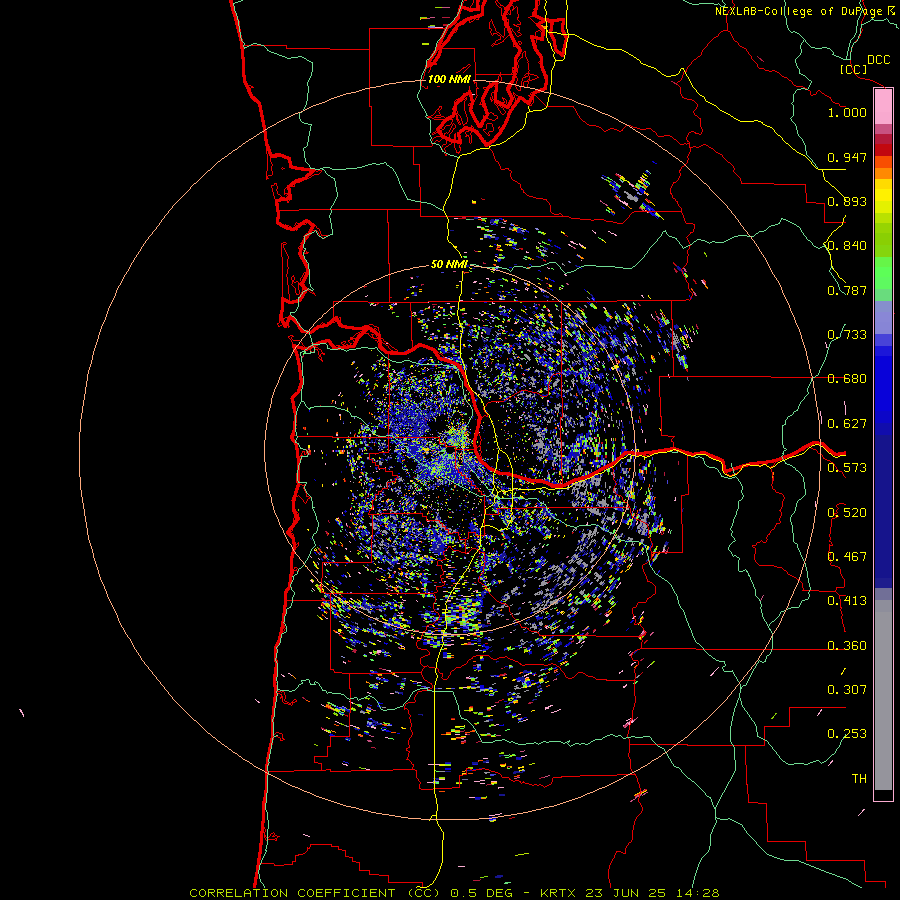Select the 0.467 legend value

pyautogui.click(x=847, y=557)
